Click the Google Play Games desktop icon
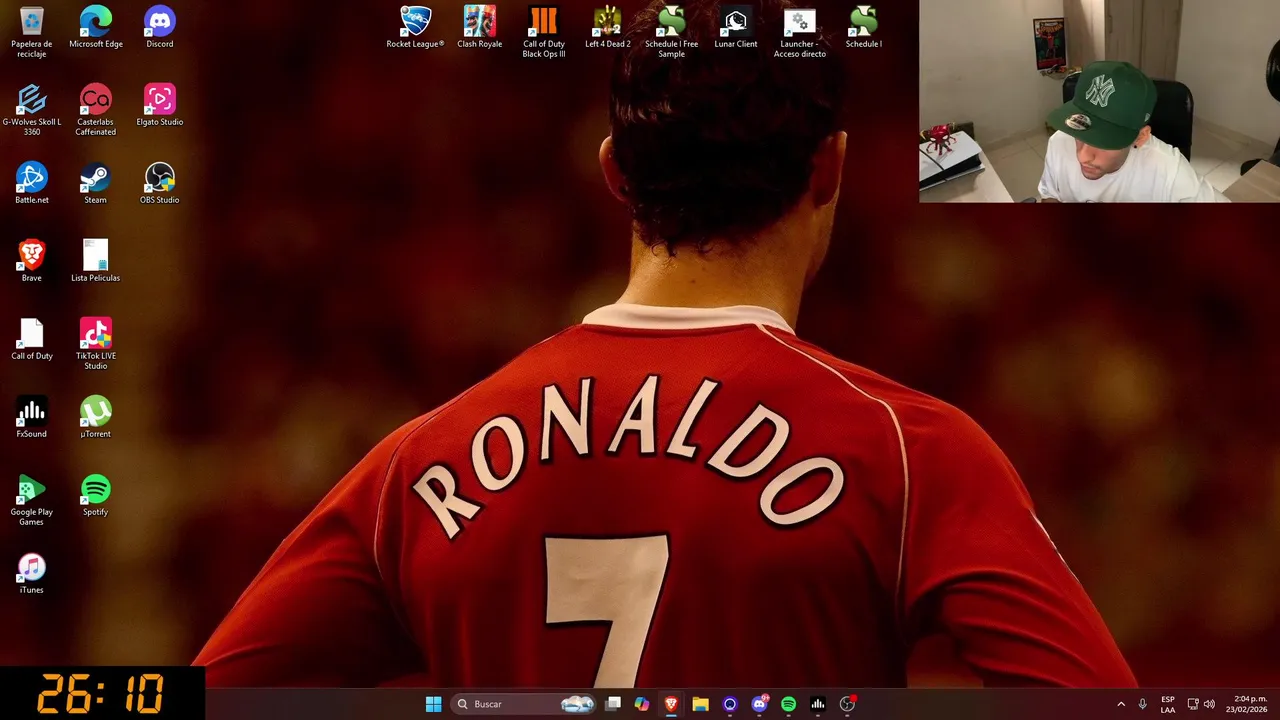This screenshot has height=720, width=1280. pos(31,500)
